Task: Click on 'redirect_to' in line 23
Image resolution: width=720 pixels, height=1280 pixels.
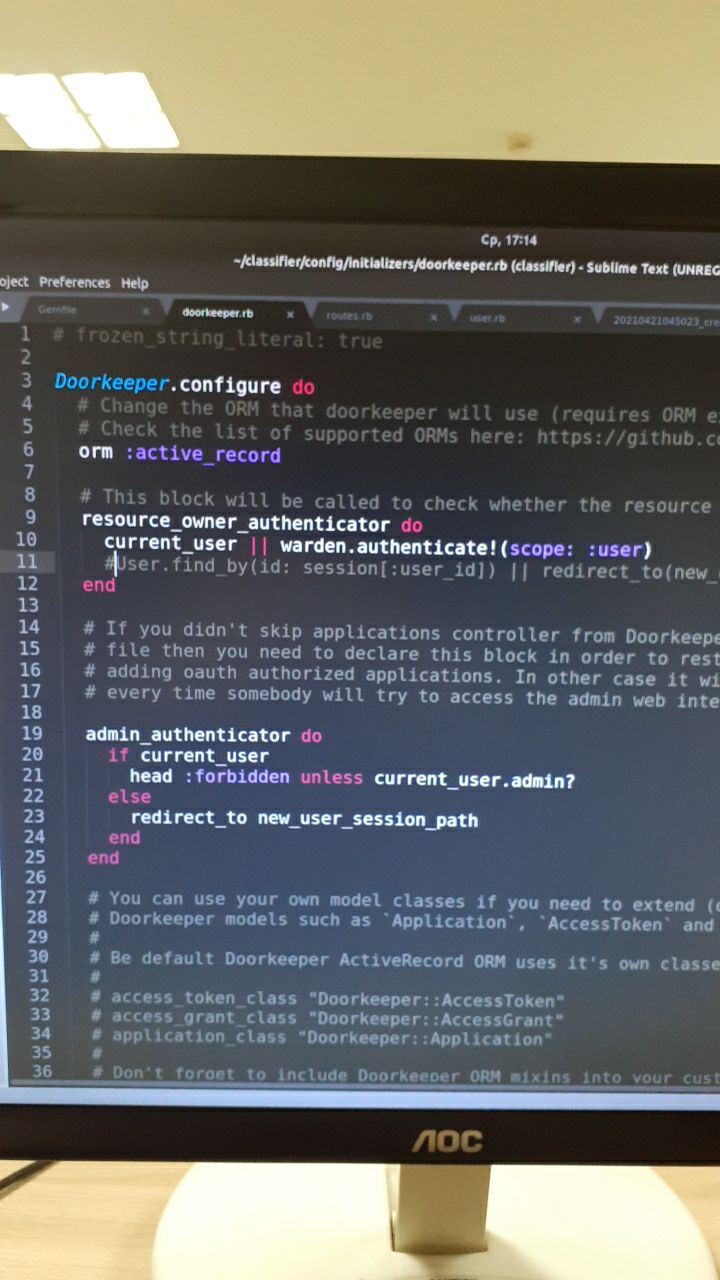Action: click(x=189, y=818)
